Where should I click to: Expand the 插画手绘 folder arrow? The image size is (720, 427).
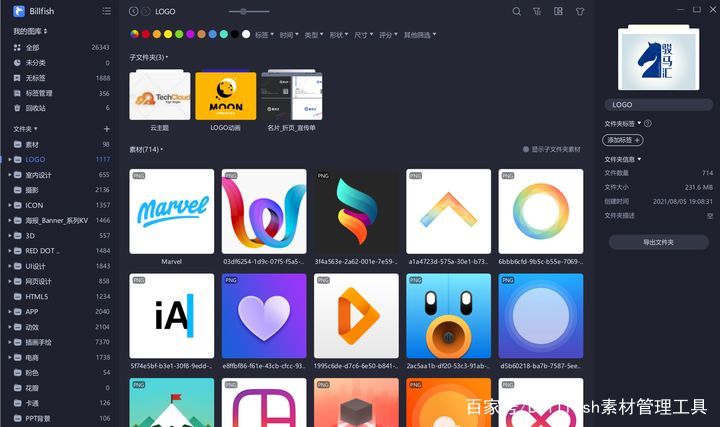click(x=10, y=342)
